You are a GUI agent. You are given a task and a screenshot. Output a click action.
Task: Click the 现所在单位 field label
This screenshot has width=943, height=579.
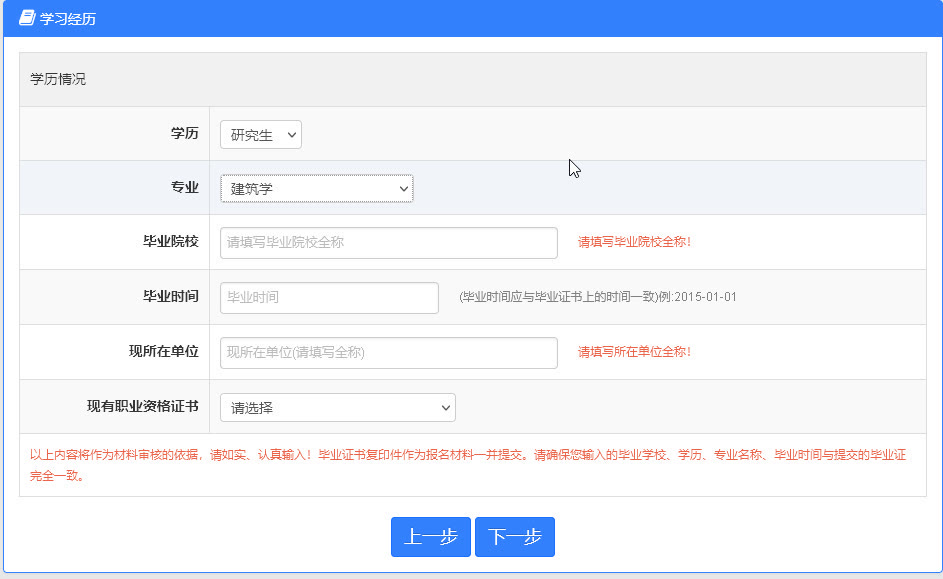[x=164, y=352]
